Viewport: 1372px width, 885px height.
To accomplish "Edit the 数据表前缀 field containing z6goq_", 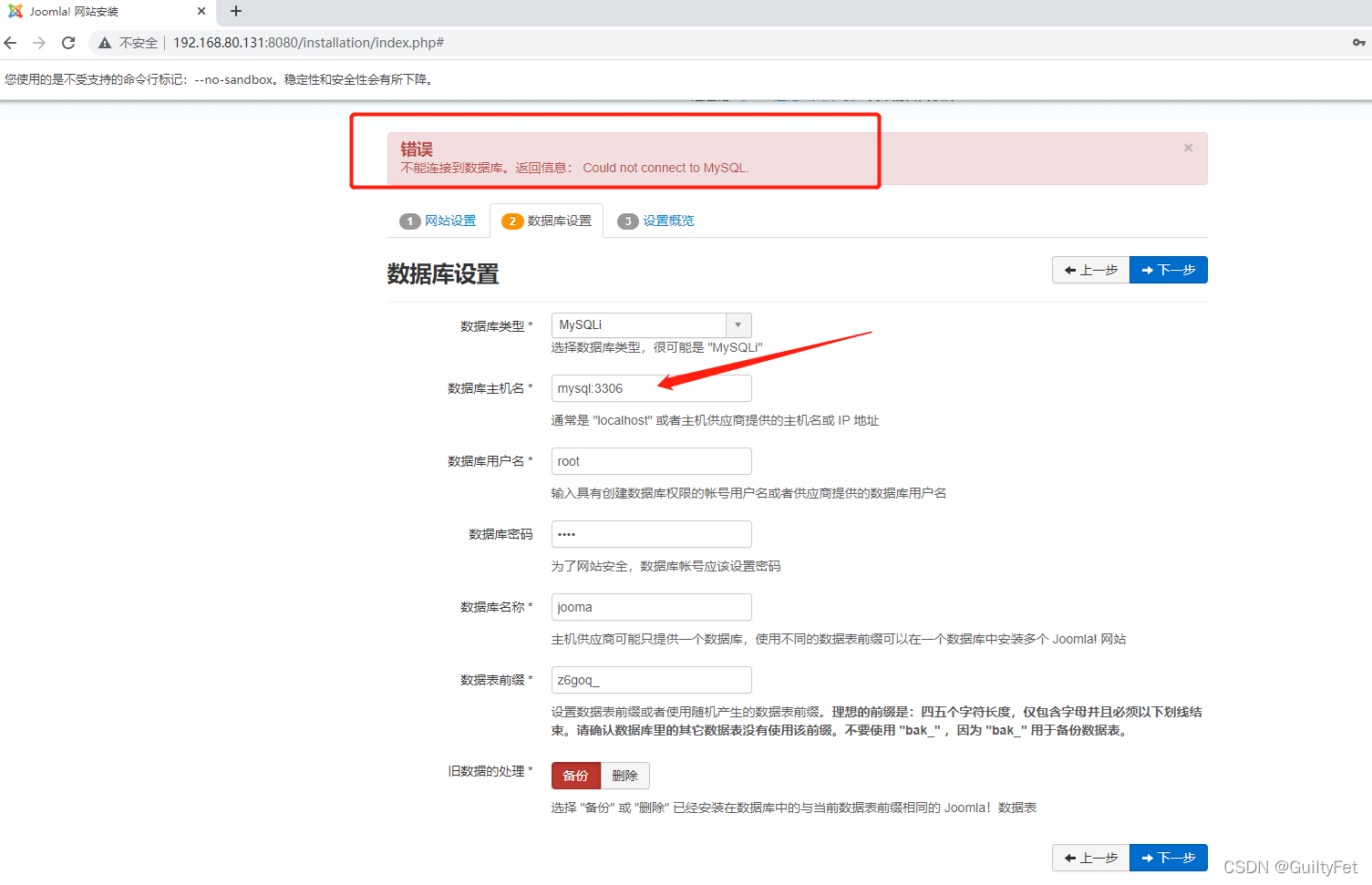I will click(x=651, y=680).
